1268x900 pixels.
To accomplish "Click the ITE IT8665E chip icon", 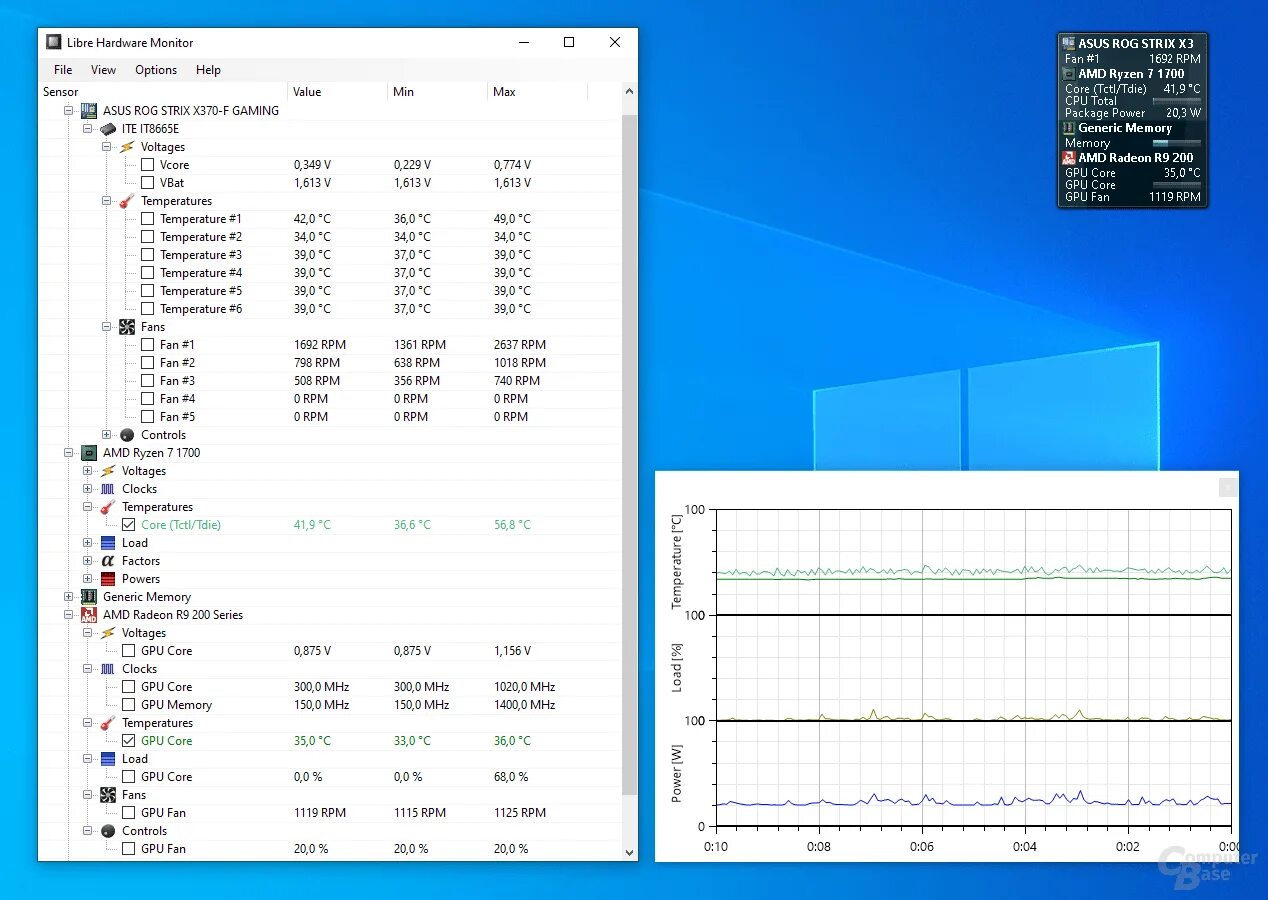I will (x=108, y=129).
